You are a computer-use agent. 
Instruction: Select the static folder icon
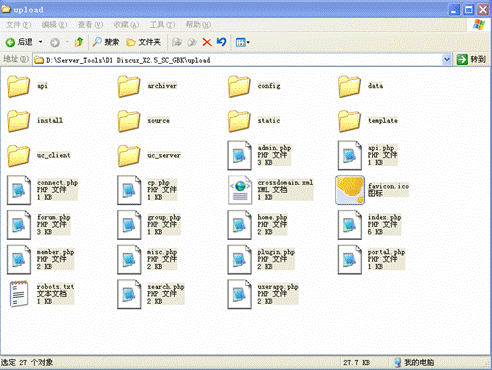[239, 121]
